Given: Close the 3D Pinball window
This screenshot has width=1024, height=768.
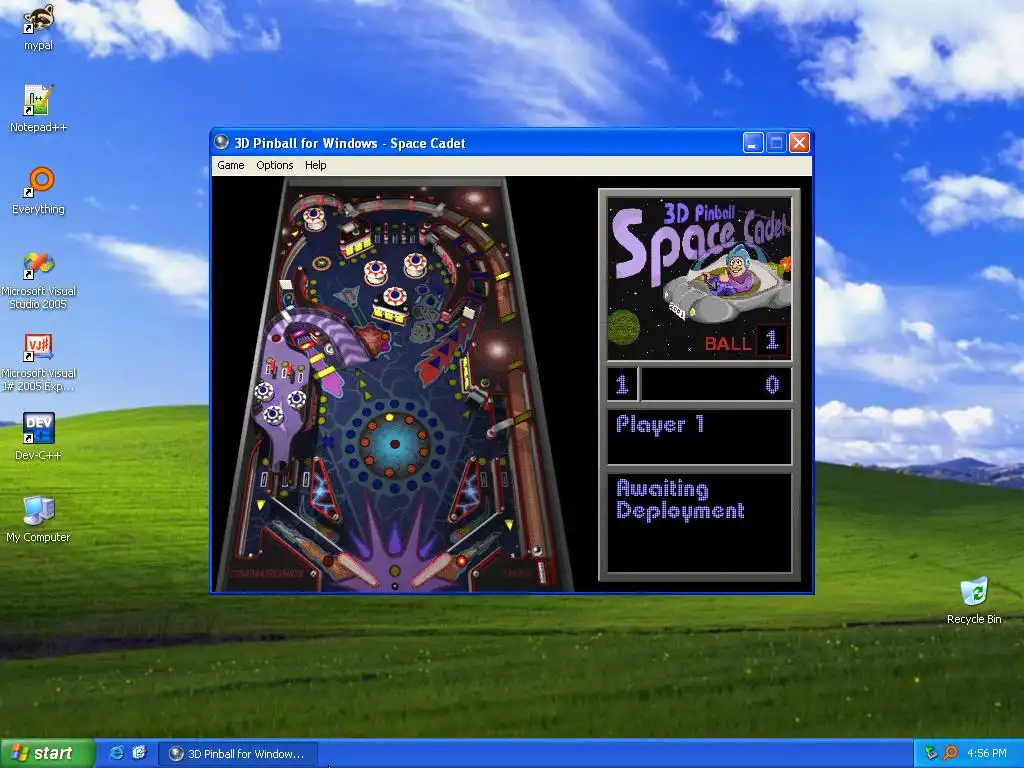Looking at the screenshot, I should (x=799, y=142).
